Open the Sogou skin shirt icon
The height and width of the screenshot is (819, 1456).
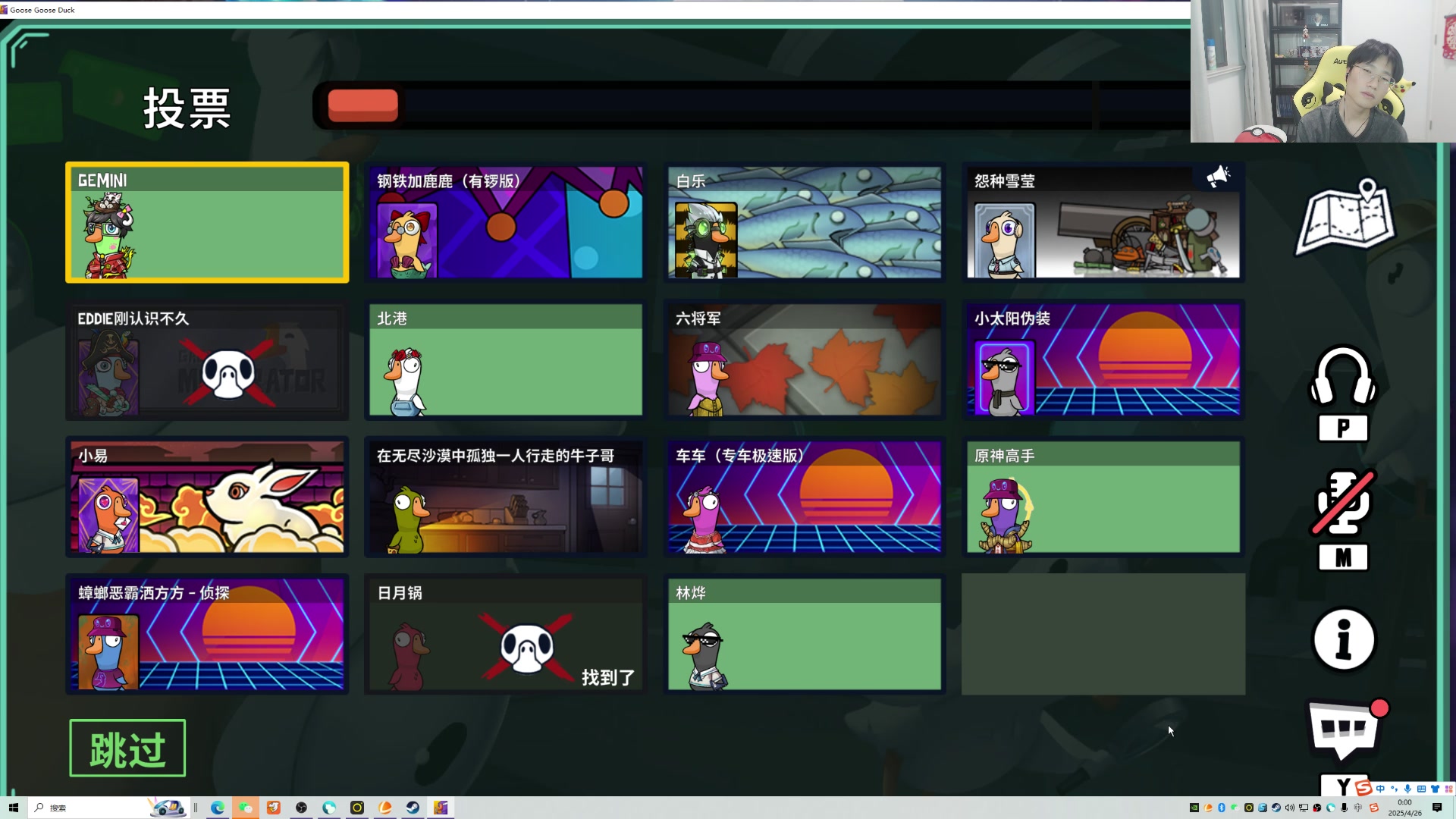click(1435, 789)
